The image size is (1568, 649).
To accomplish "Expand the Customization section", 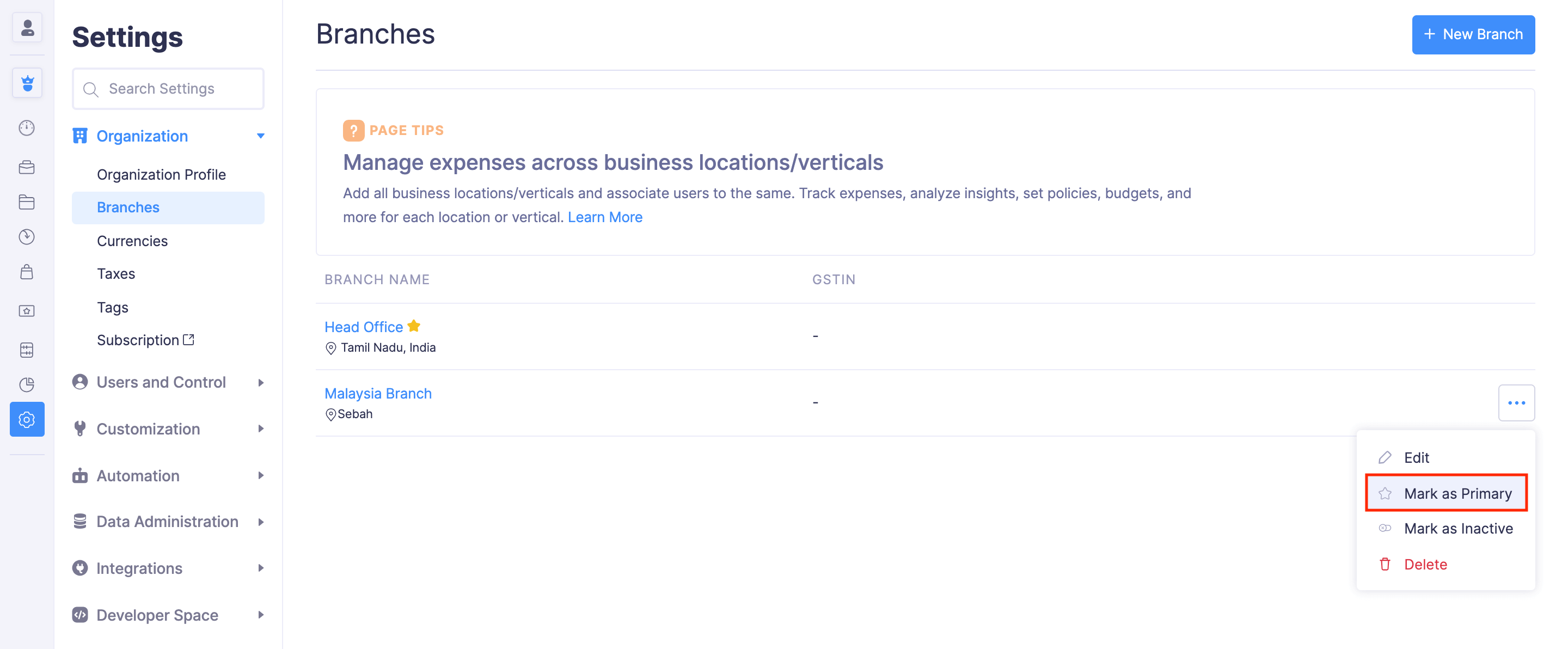I will click(x=261, y=429).
